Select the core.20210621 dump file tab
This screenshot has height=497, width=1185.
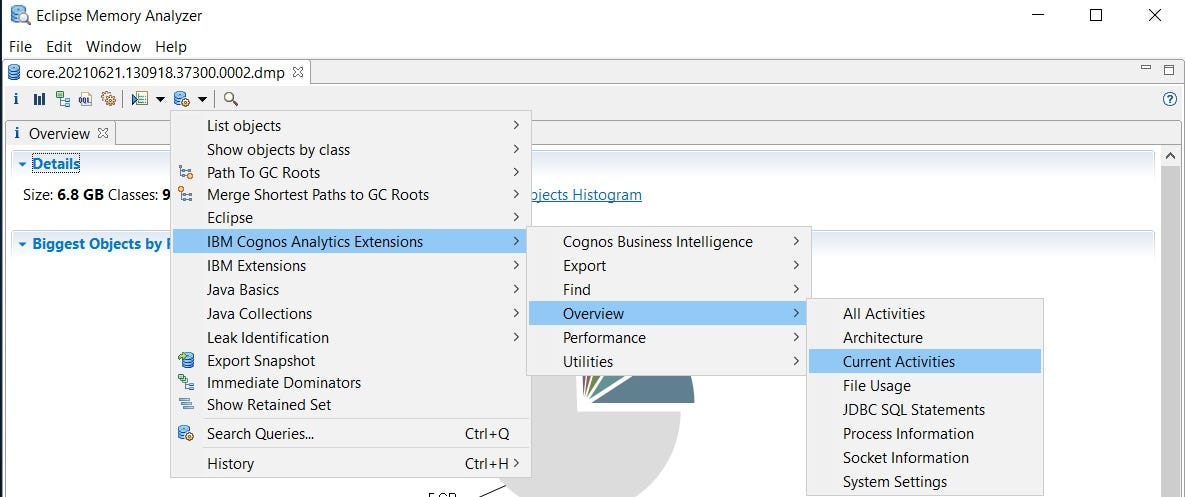(156, 73)
